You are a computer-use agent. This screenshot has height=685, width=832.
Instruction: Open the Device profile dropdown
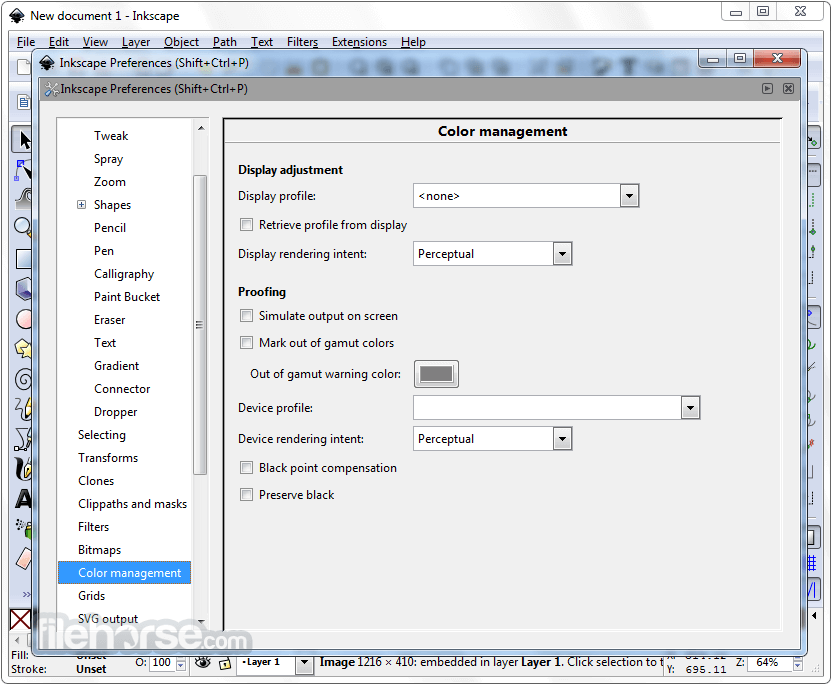coord(690,408)
